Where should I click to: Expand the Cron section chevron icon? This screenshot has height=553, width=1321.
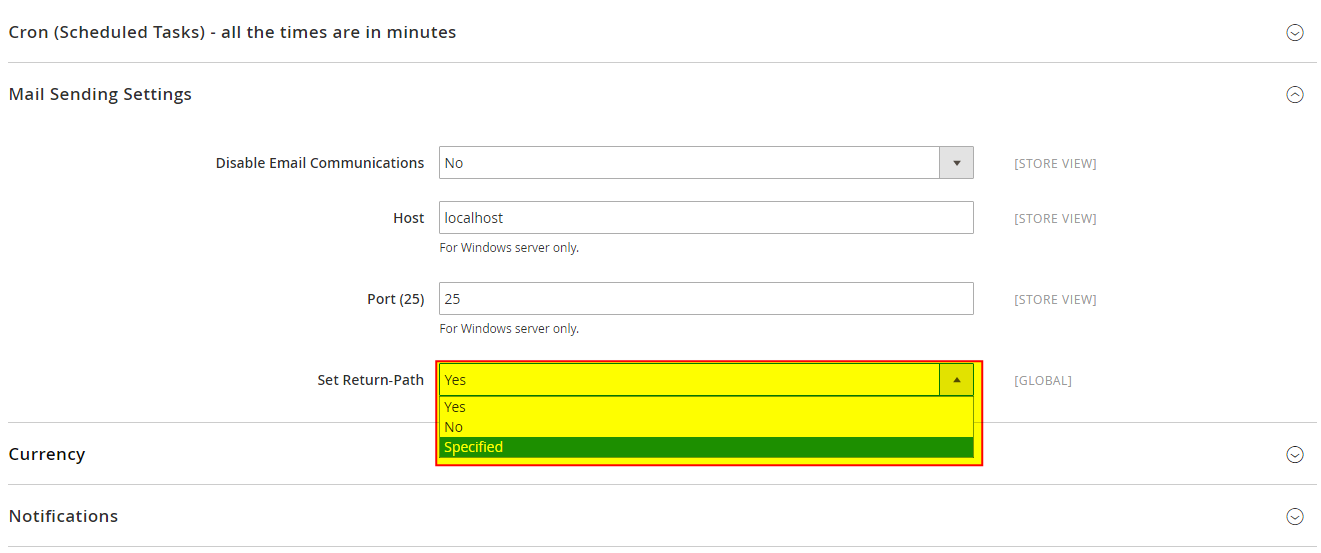coord(1294,33)
